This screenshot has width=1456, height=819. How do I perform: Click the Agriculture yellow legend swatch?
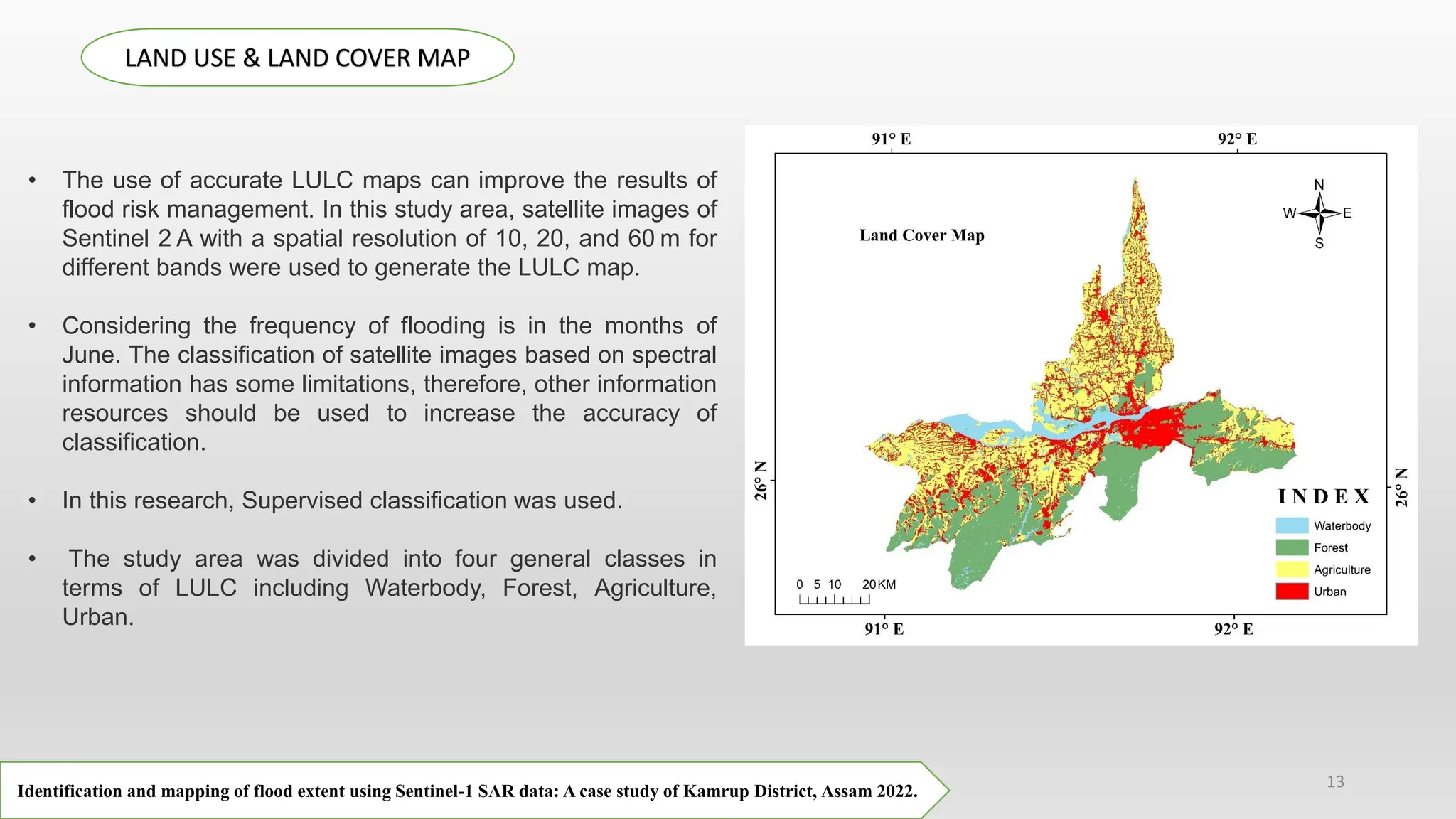tap(1292, 569)
